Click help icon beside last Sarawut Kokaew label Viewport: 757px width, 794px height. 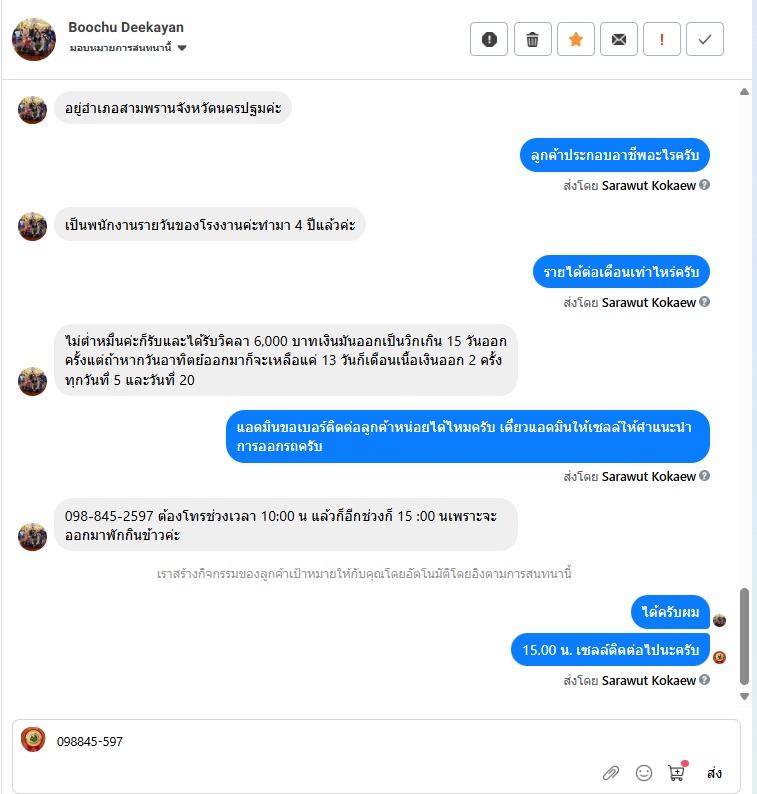(704, 680)
